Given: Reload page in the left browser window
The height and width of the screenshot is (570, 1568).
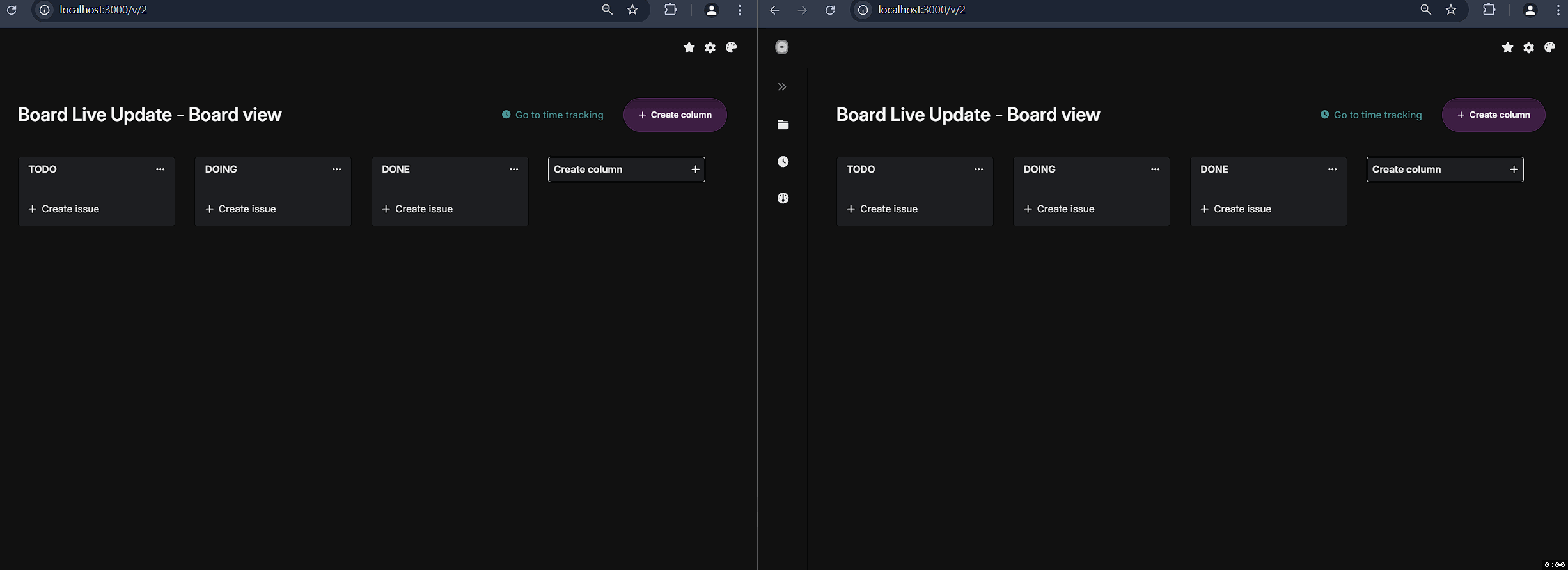Looking at the screenshot, I should [x=12, y=10].
